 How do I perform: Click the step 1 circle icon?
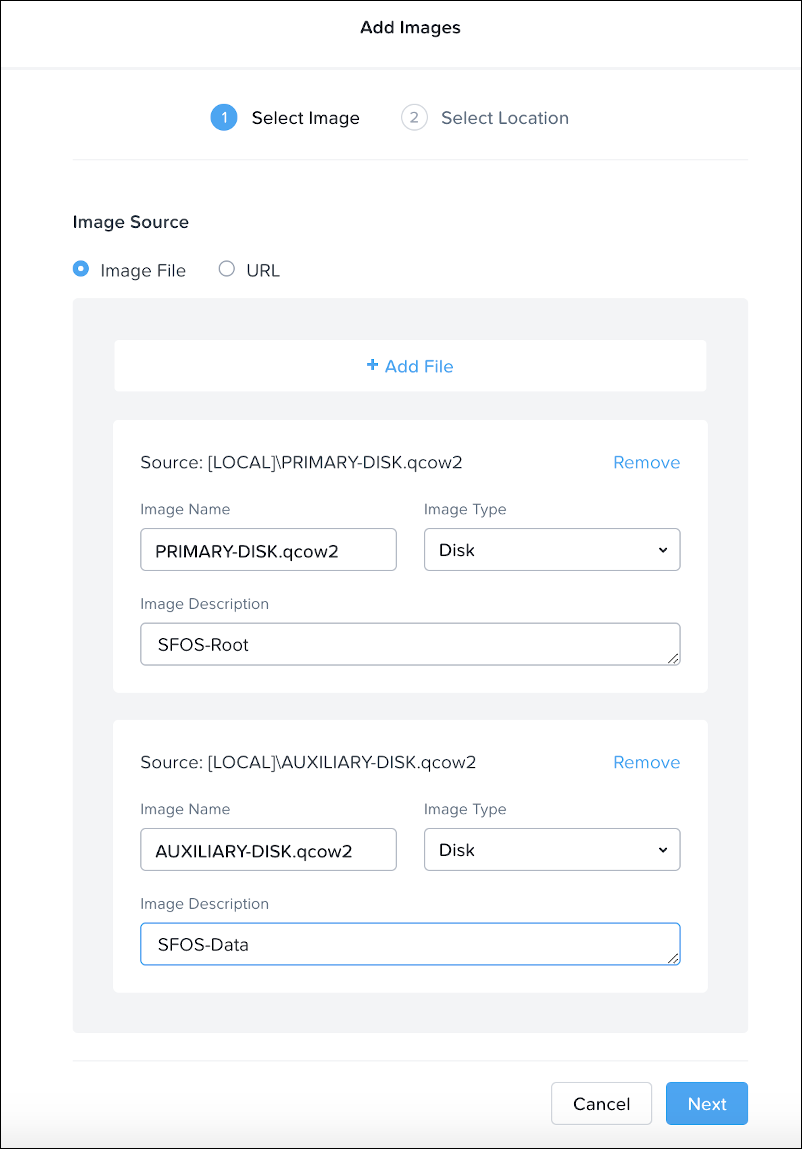[223, 118]
